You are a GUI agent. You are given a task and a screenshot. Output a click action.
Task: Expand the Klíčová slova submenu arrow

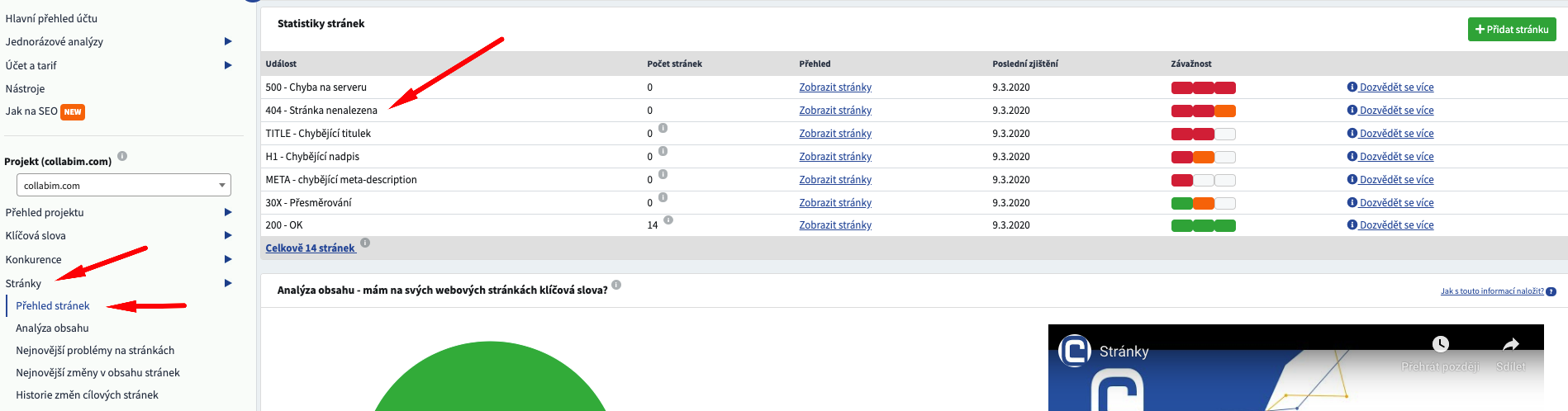(x=228, y=235)
